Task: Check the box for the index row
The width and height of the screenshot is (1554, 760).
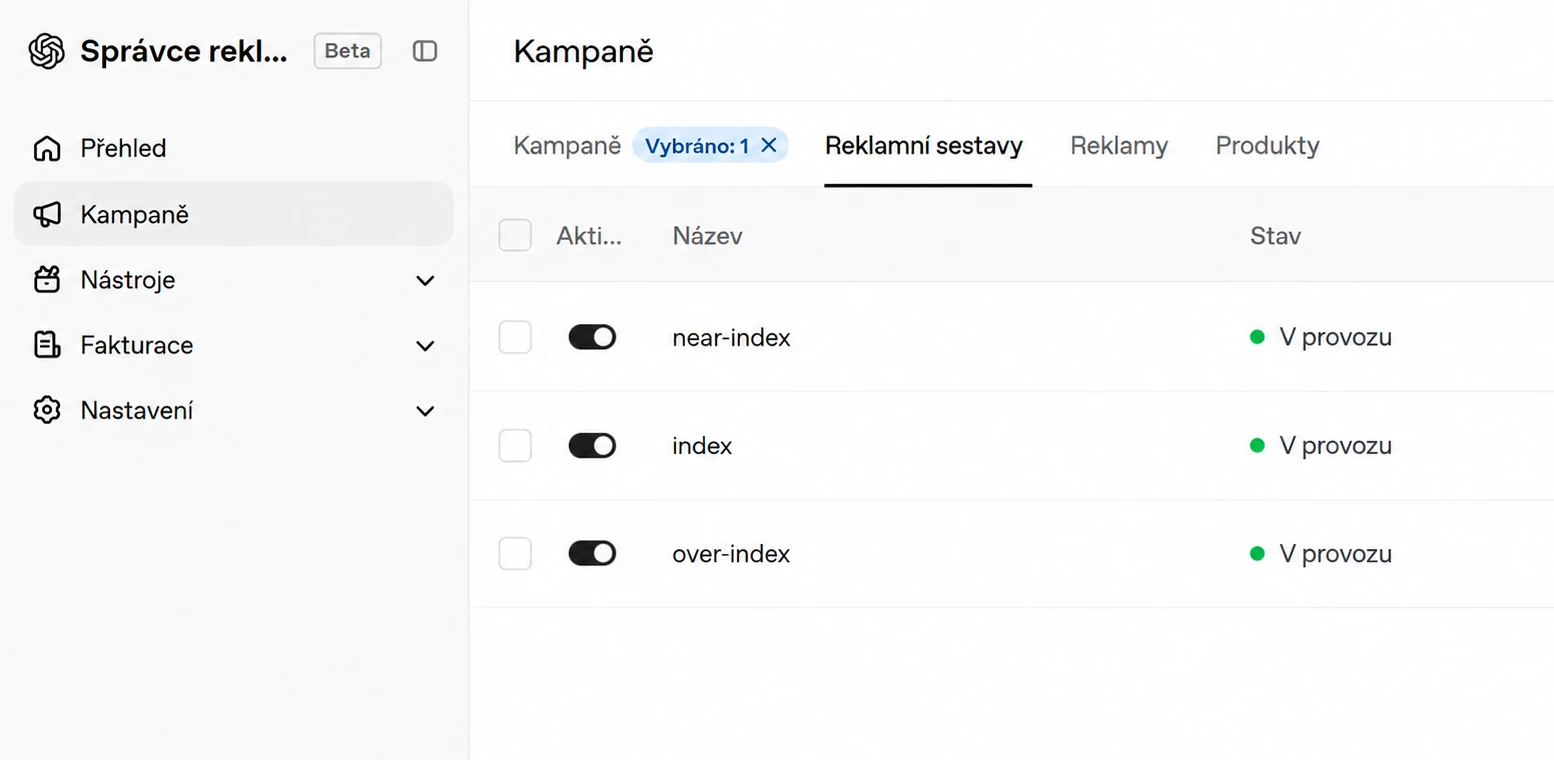Action: click(x=515, y=445)
